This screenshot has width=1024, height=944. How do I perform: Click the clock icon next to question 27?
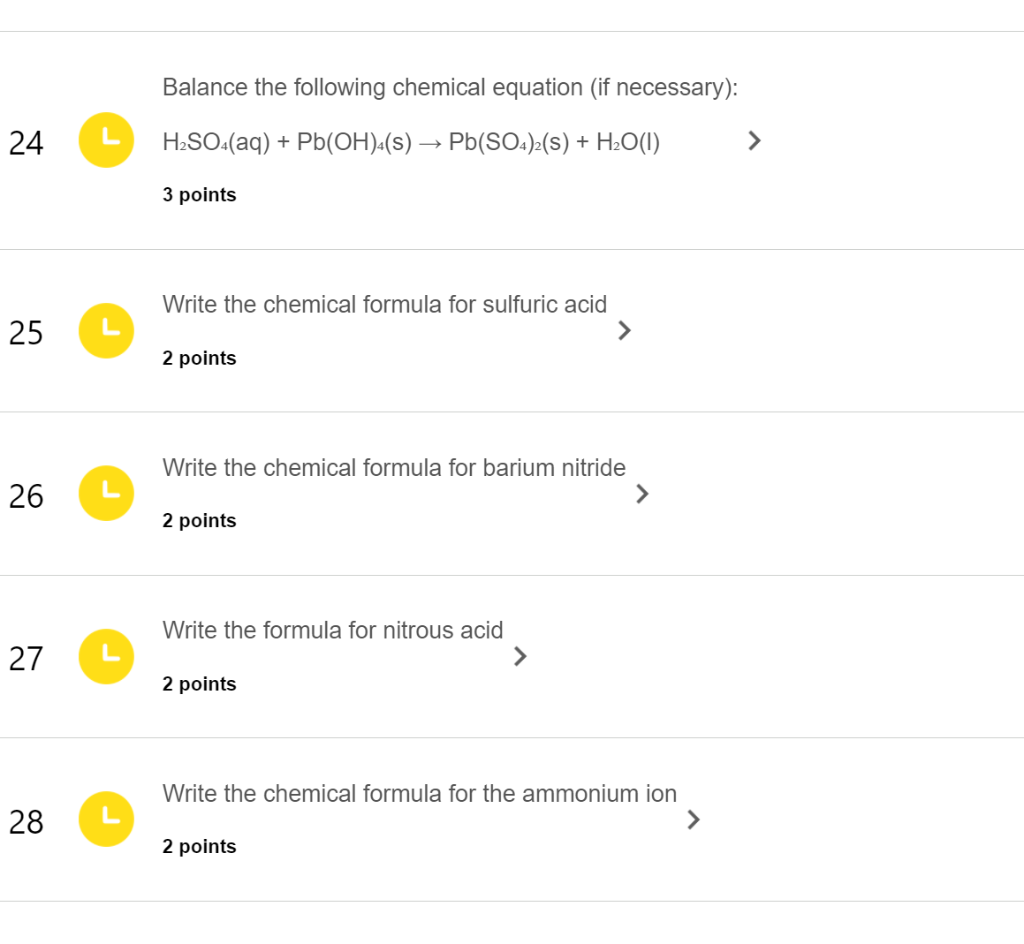[x=106, y=656]
